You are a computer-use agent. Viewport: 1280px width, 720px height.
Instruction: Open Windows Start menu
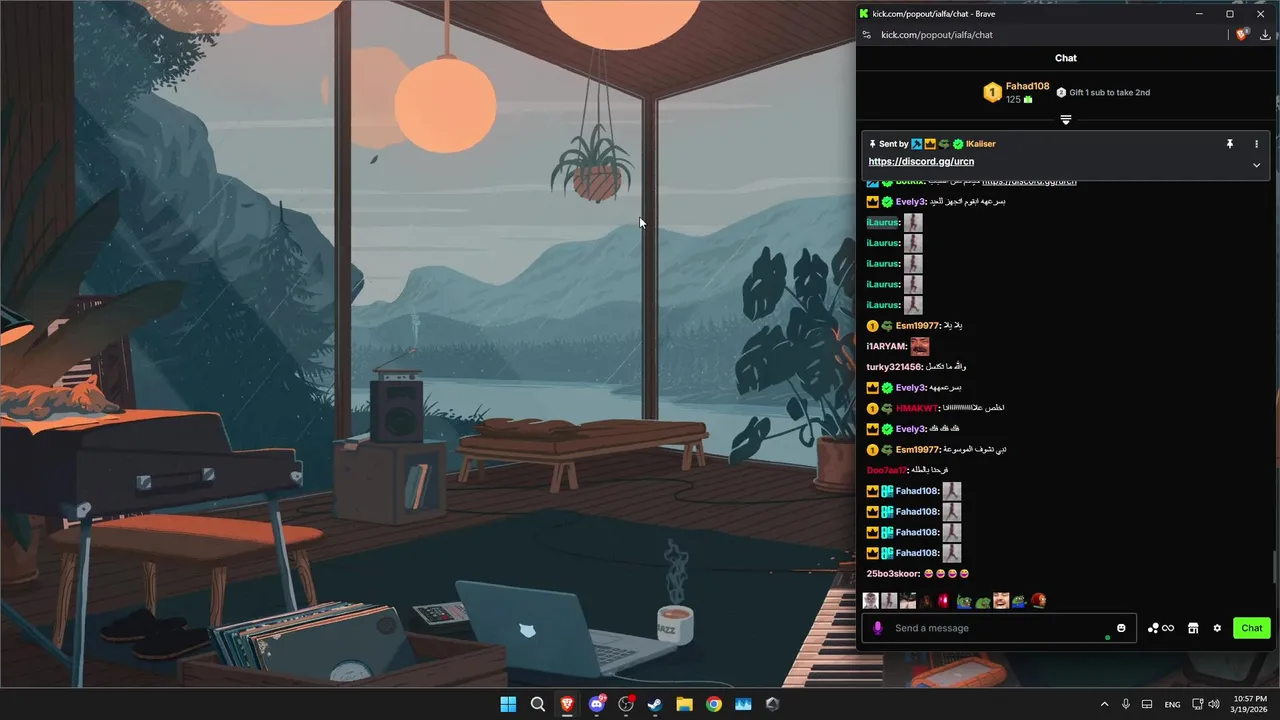(508, 704)
